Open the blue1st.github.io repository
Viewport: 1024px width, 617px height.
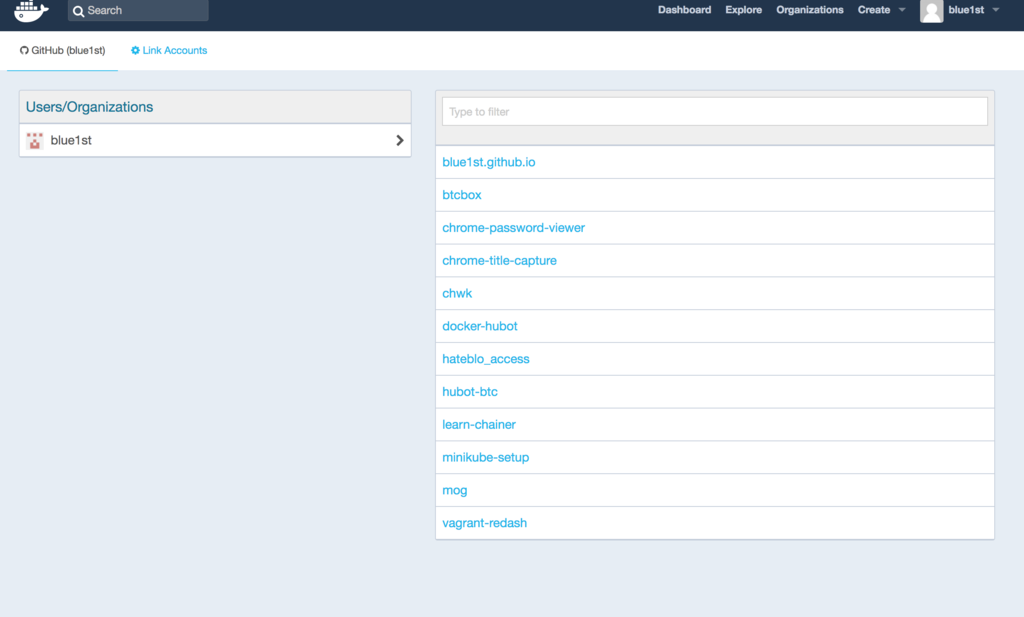pyautogui.click(x=488, y=162)
